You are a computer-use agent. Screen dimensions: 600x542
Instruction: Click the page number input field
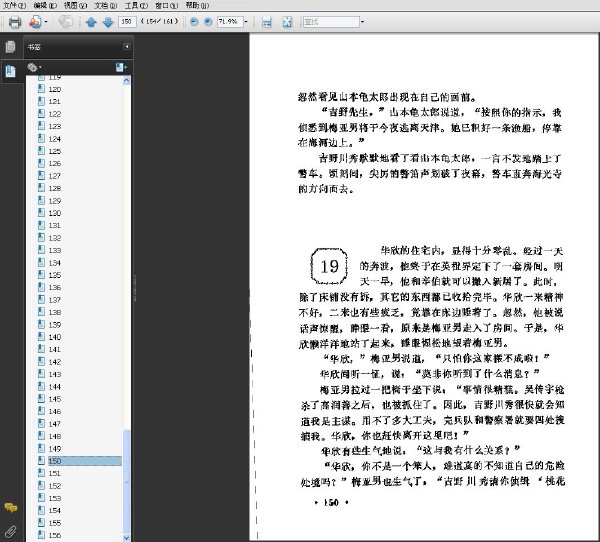click(127, 22)
